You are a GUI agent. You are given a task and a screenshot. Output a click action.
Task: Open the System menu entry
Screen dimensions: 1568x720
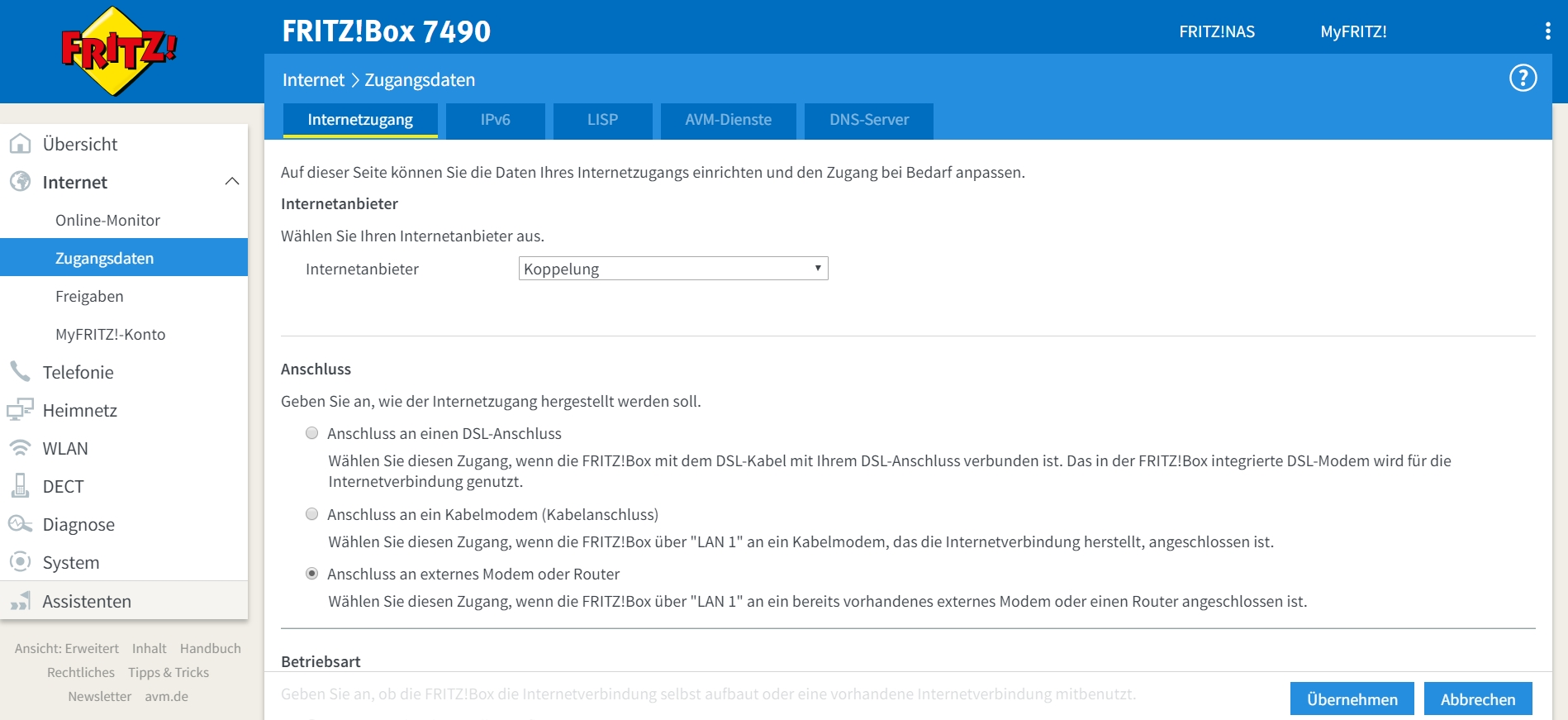coord(124,562)
